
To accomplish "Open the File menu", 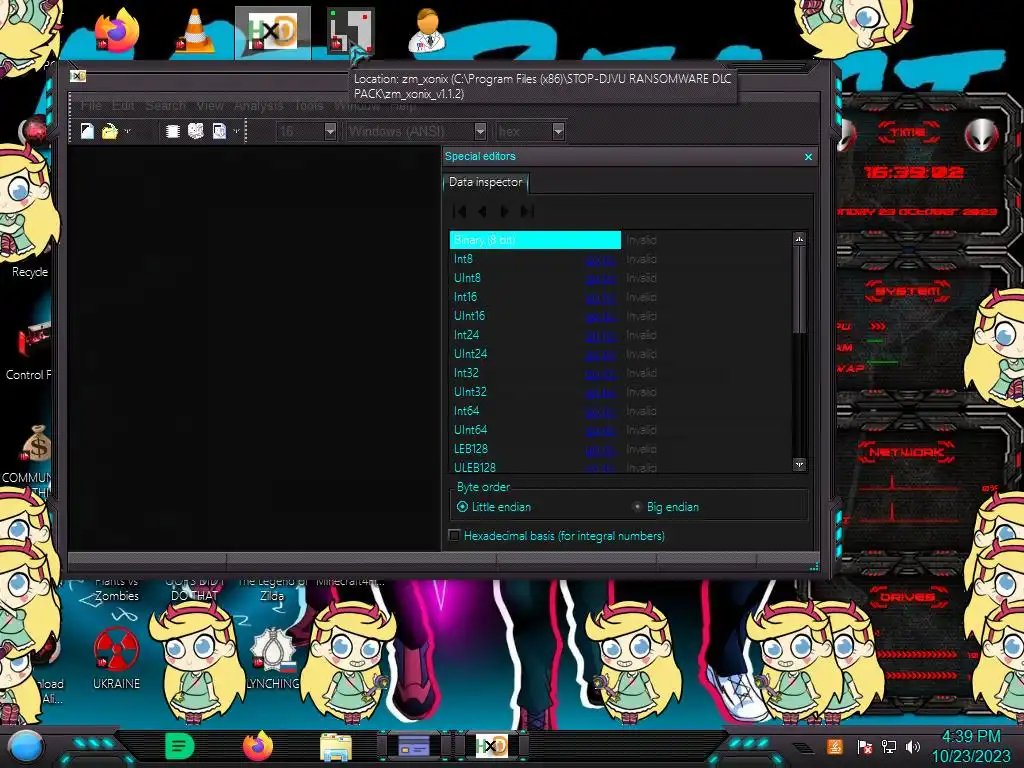I will point(91,105).
